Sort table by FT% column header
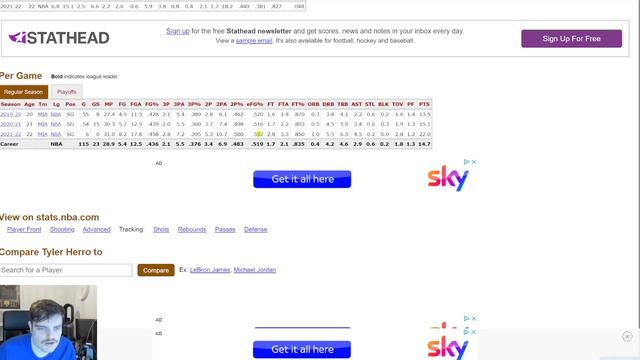 [298, 104]
